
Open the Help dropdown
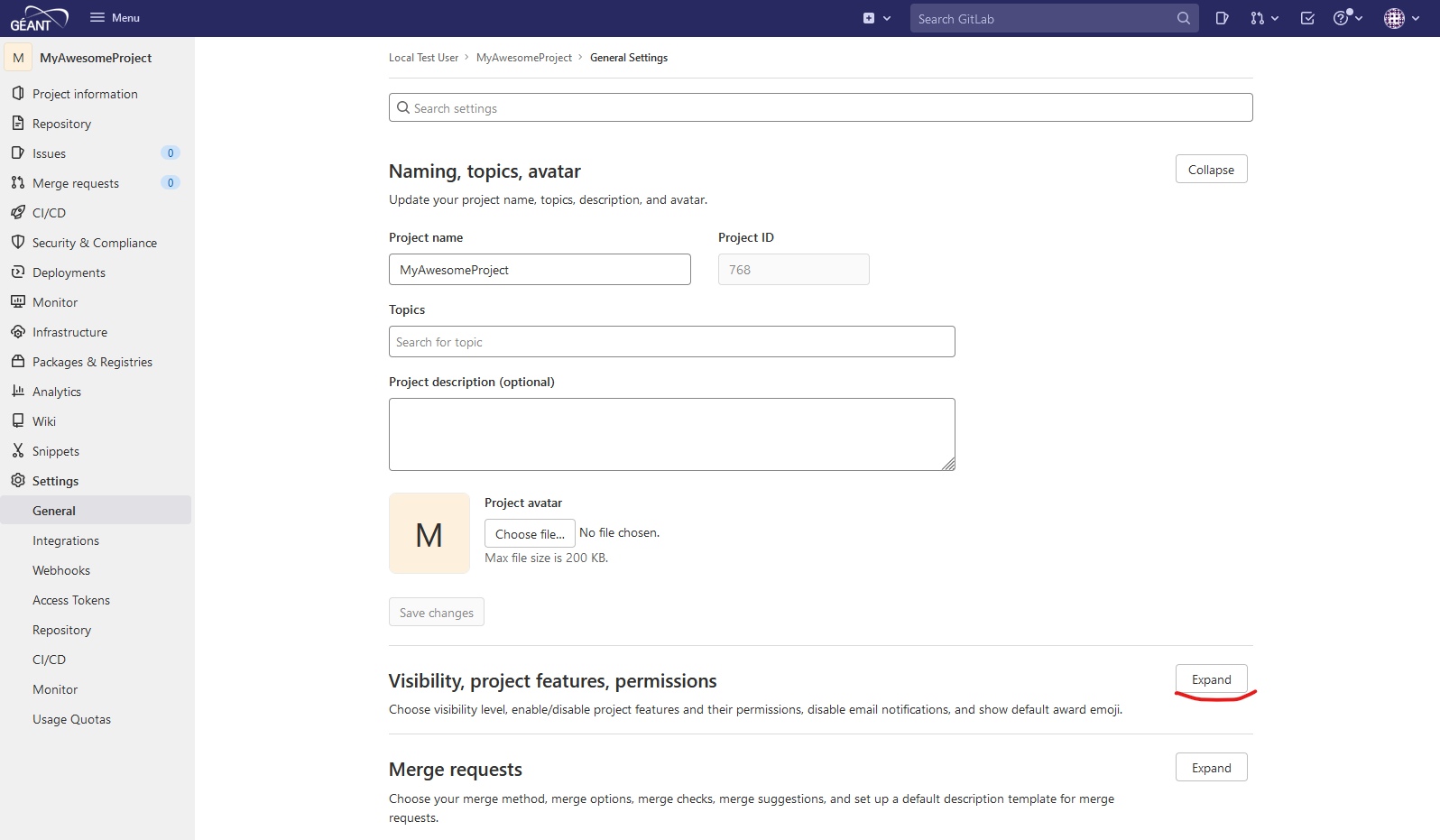click(x=1348, y=18)
